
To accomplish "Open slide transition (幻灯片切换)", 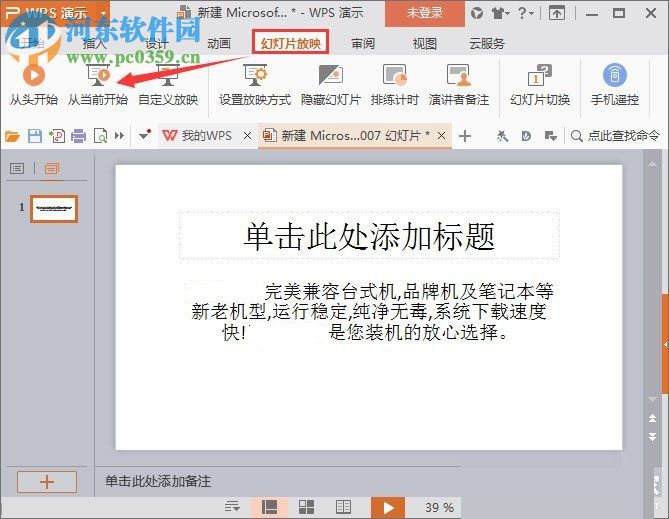I will (540, 85).
